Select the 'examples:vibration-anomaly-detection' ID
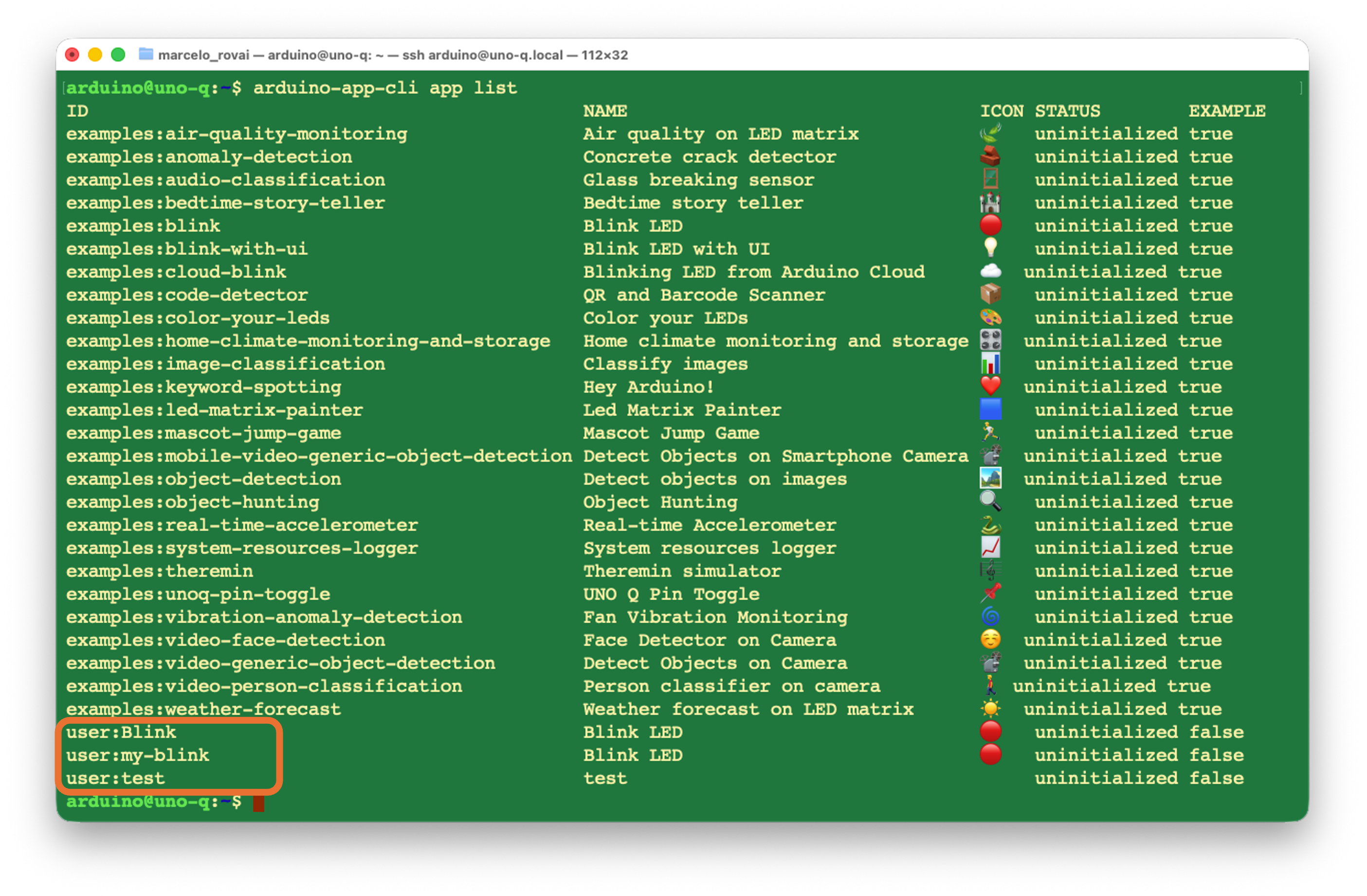1367x896 pixels. tap(264, 617)
